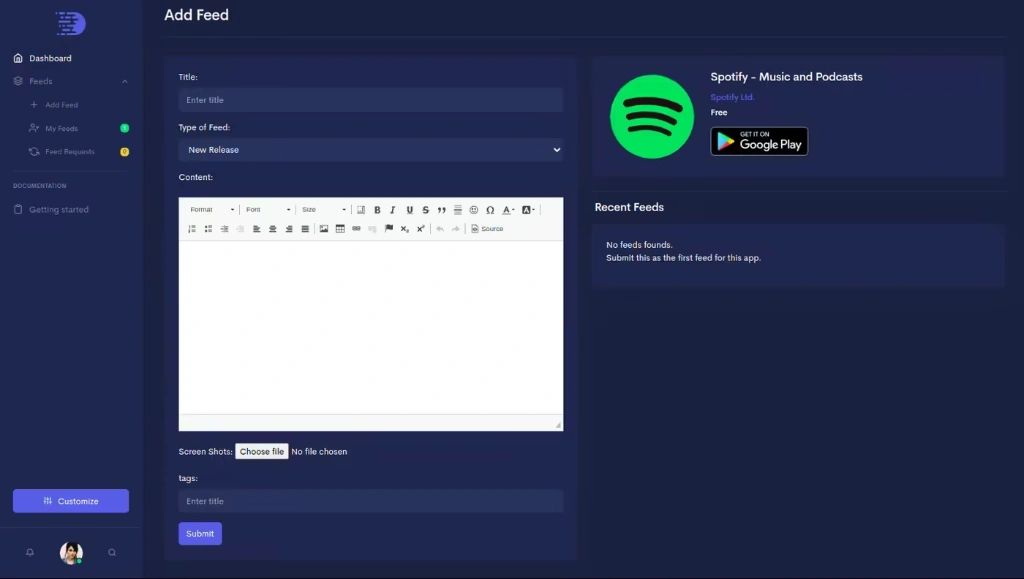
Task: Open the Font dropdown in editor
Action: click(268, 210)
